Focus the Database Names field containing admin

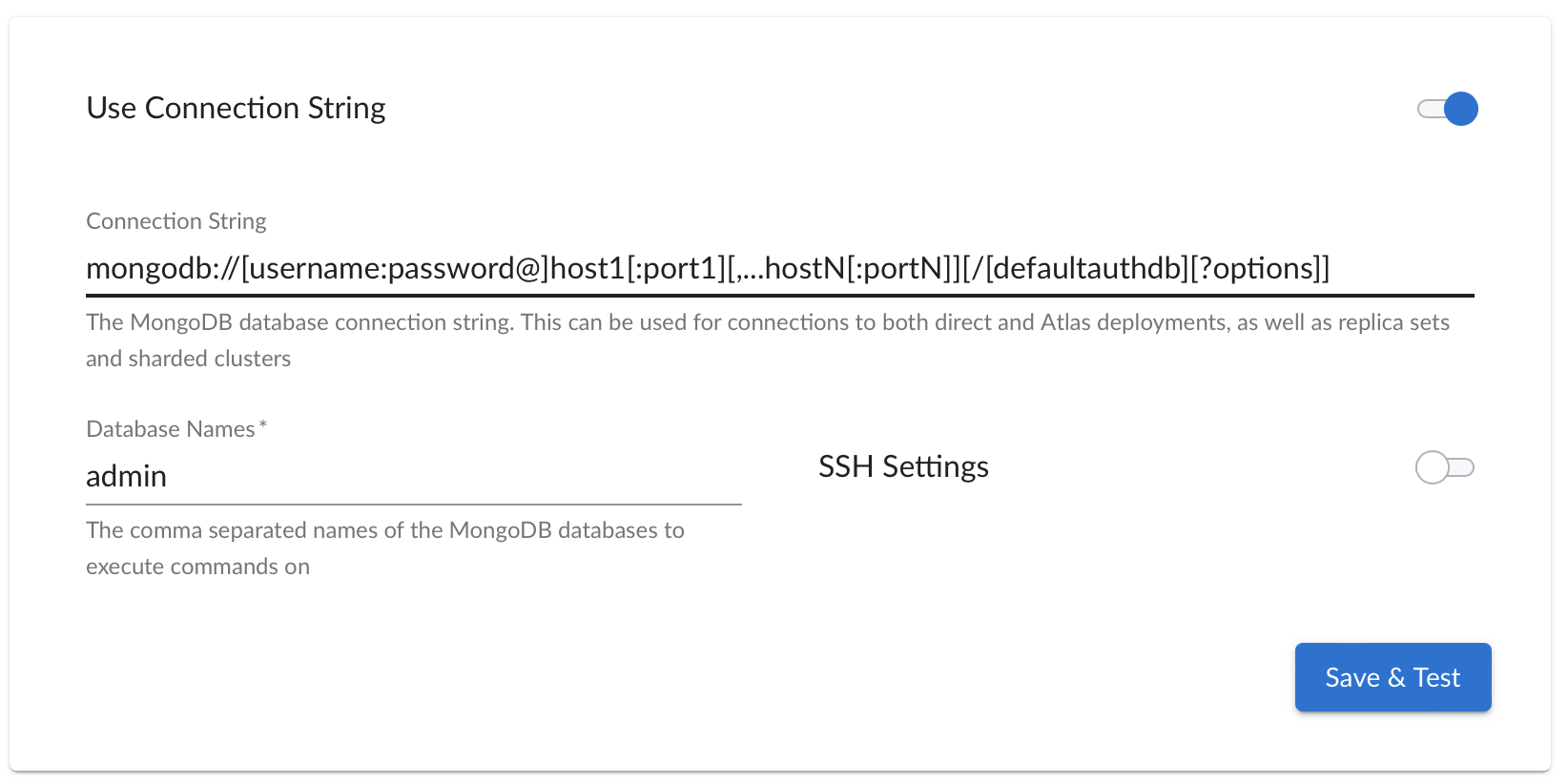click(412, 476)
